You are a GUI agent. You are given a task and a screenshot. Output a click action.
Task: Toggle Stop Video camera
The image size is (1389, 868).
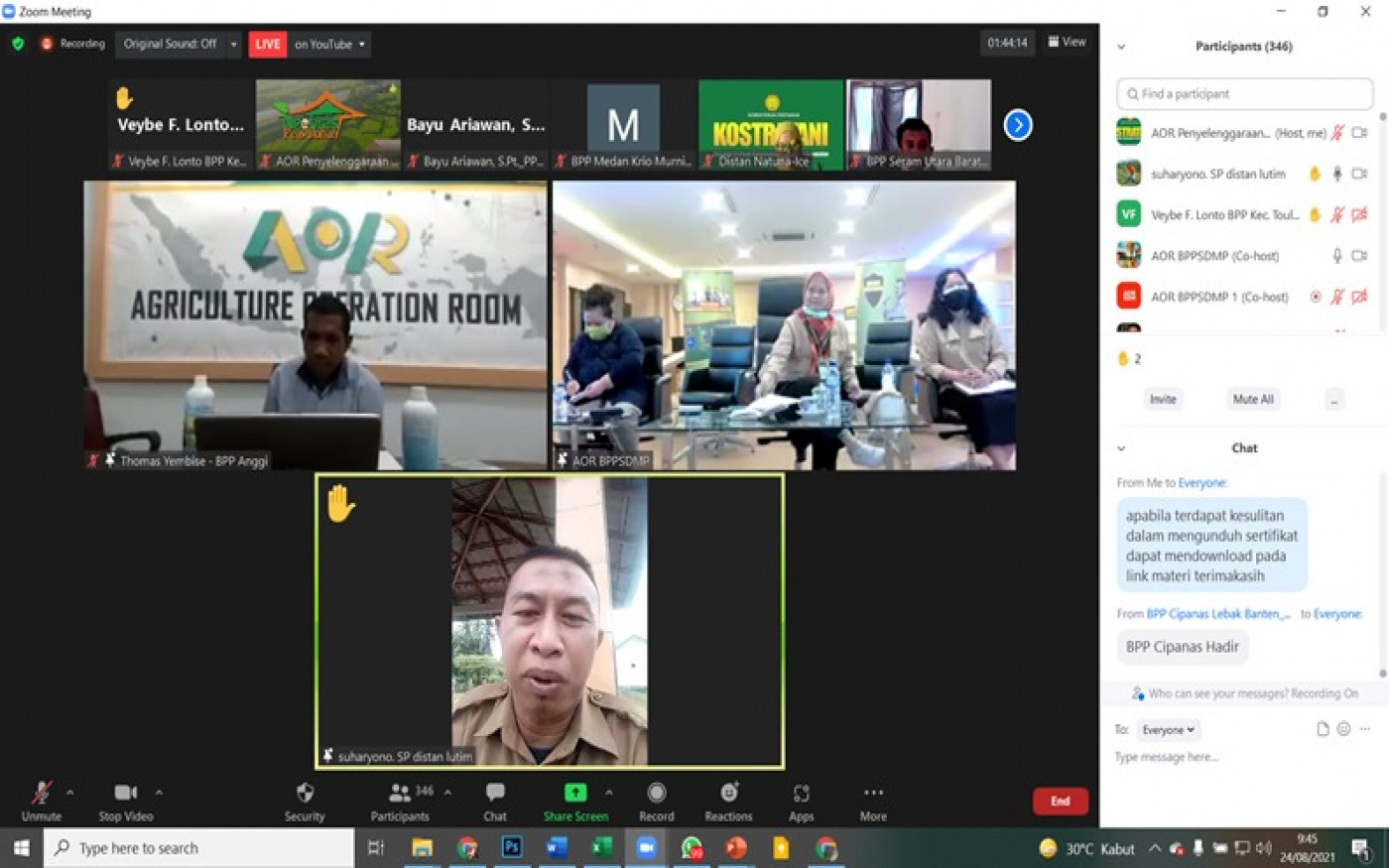tap(125, 794)
